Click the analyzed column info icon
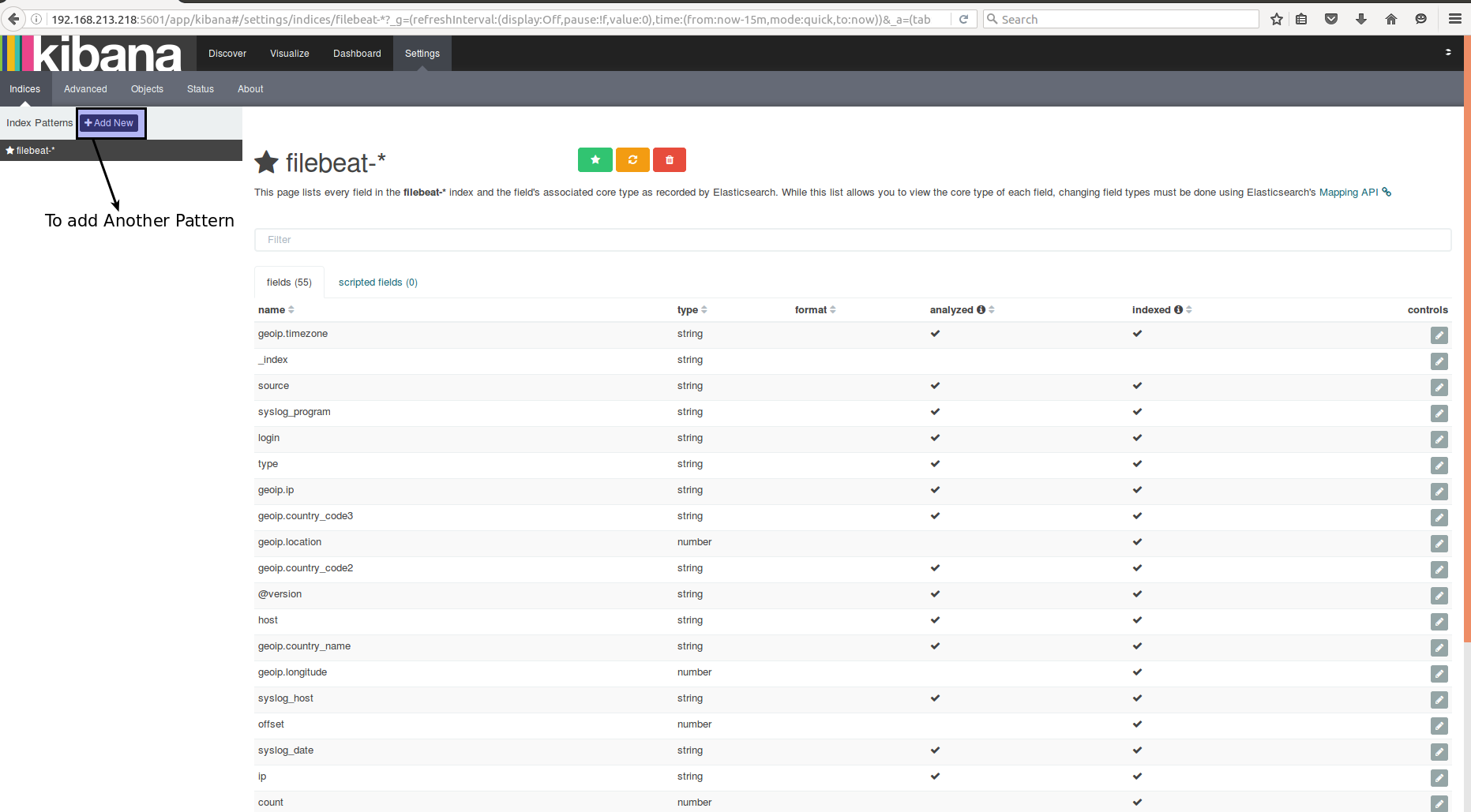 tap(981, 310)
